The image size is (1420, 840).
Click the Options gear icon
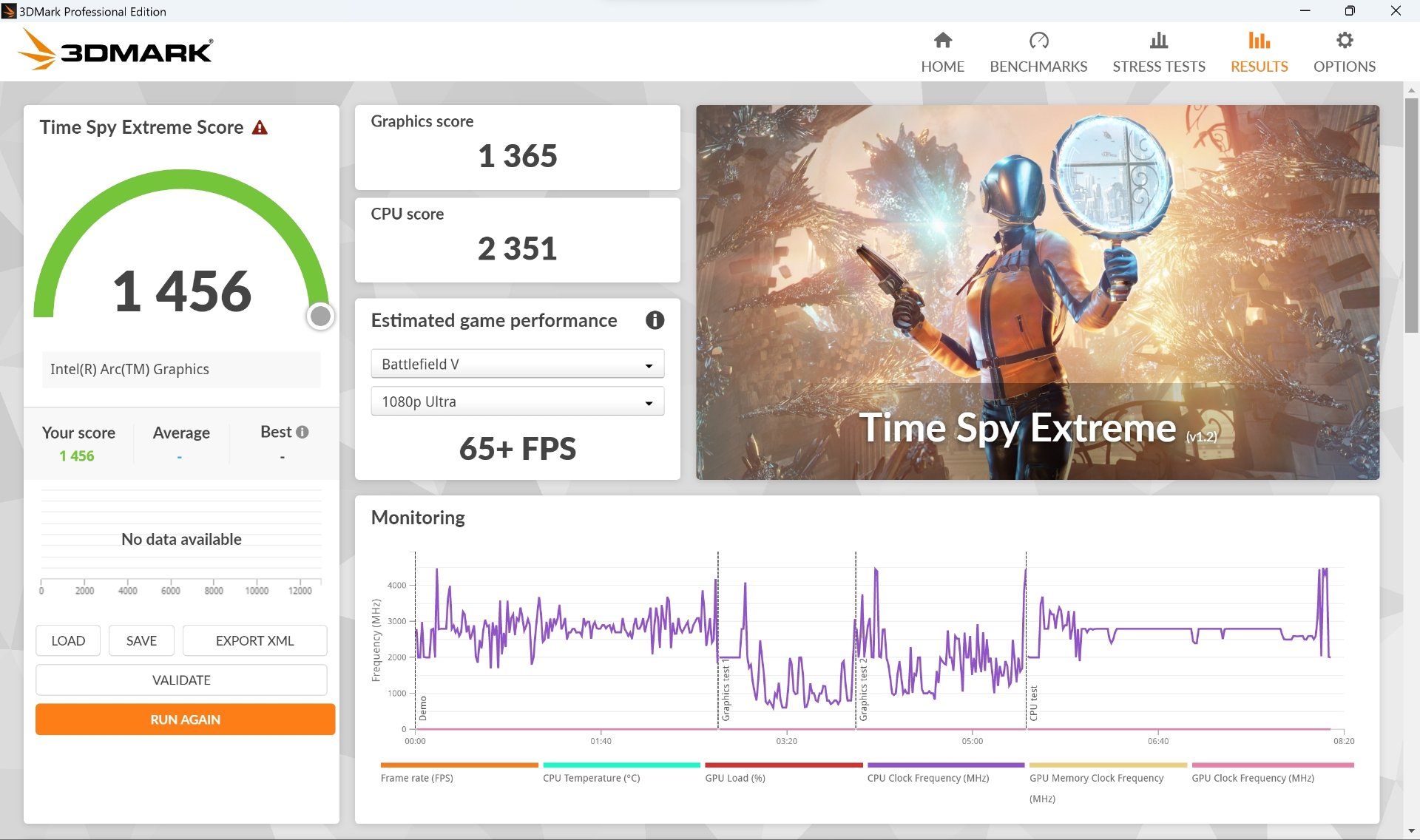1345,40
